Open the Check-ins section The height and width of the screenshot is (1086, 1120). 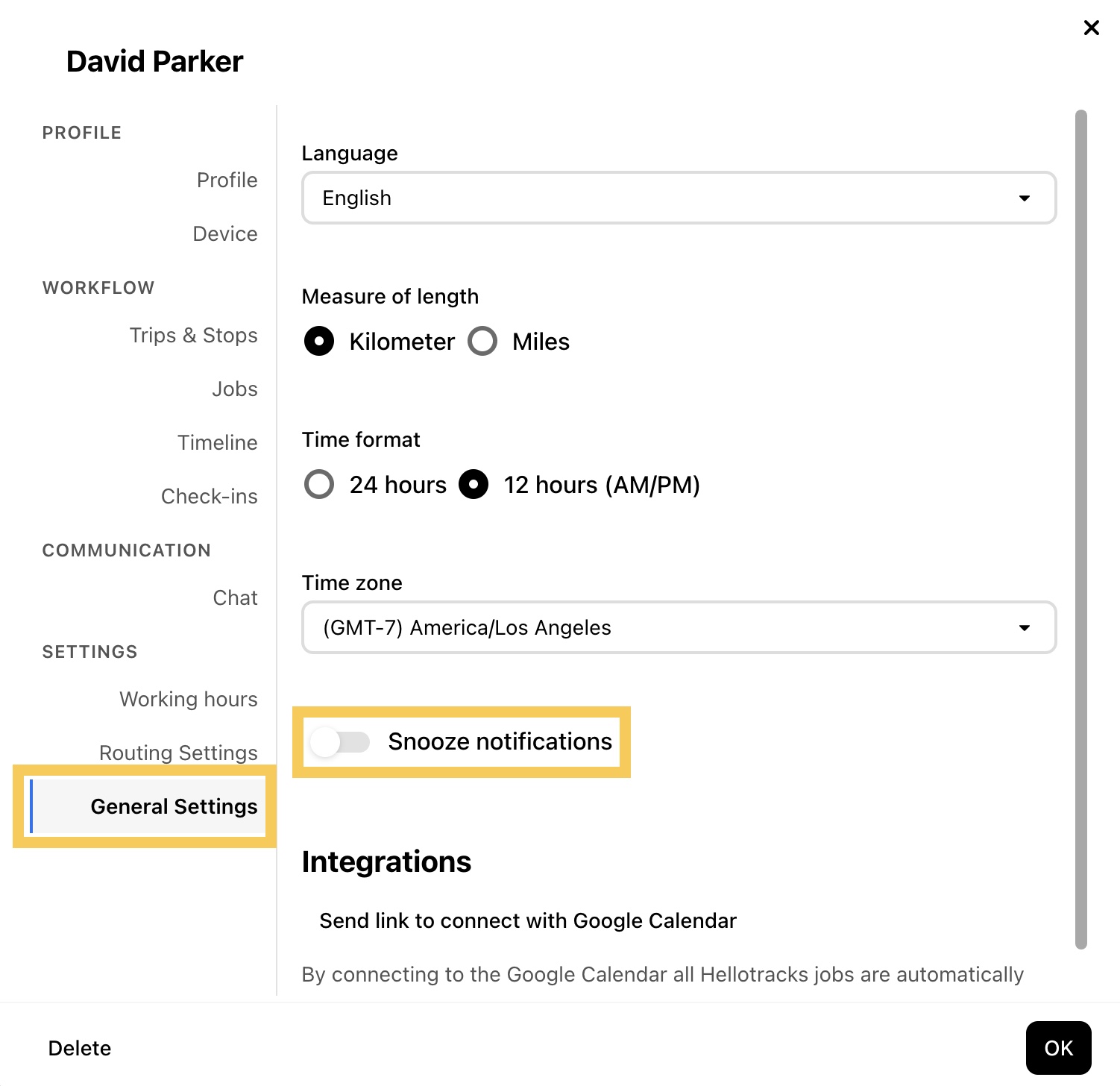209,497
